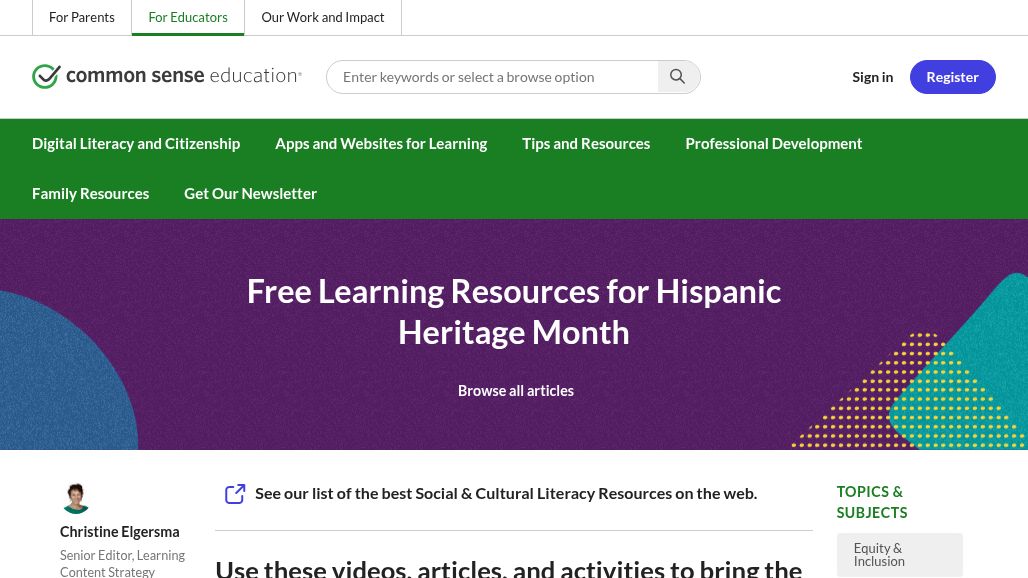1028x578 pixels.
Task: Click the Christine Elgersma author name
Action: click(119, 531)
